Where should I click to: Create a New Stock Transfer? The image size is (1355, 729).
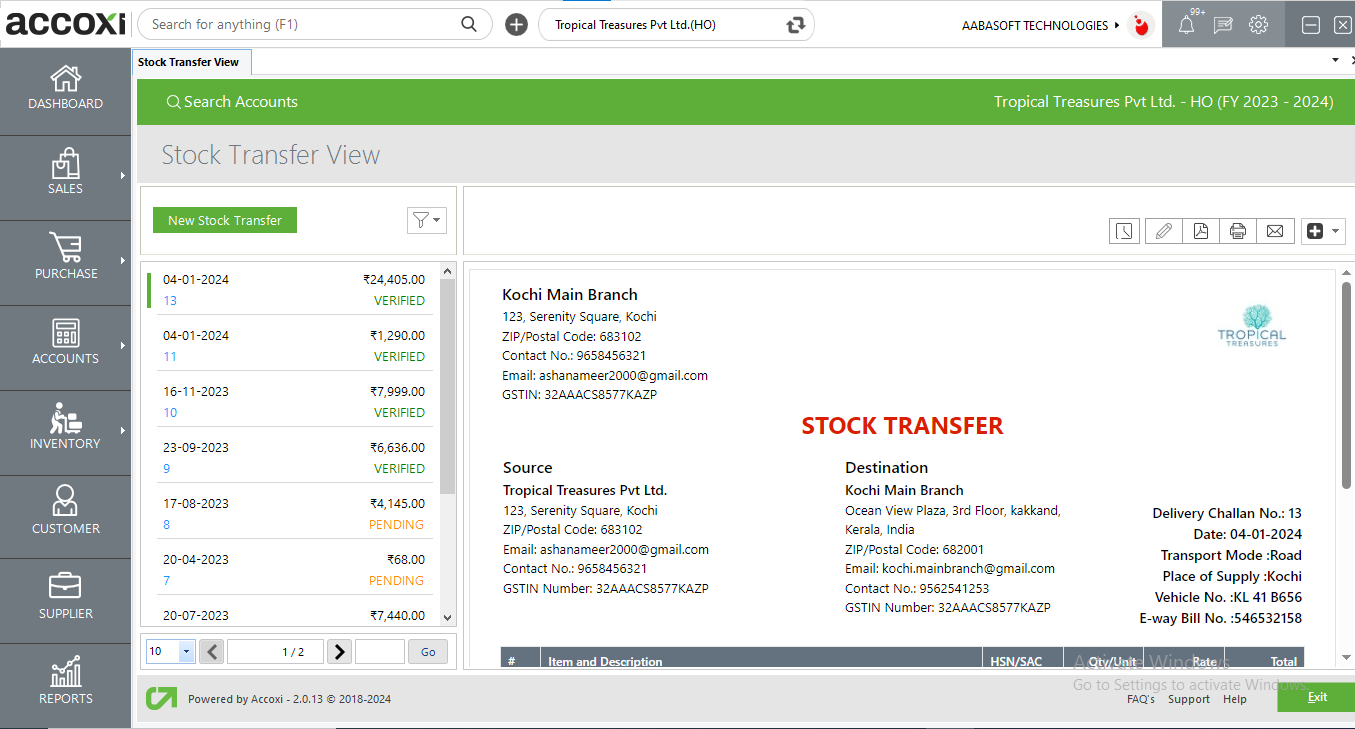coord(224,219)
